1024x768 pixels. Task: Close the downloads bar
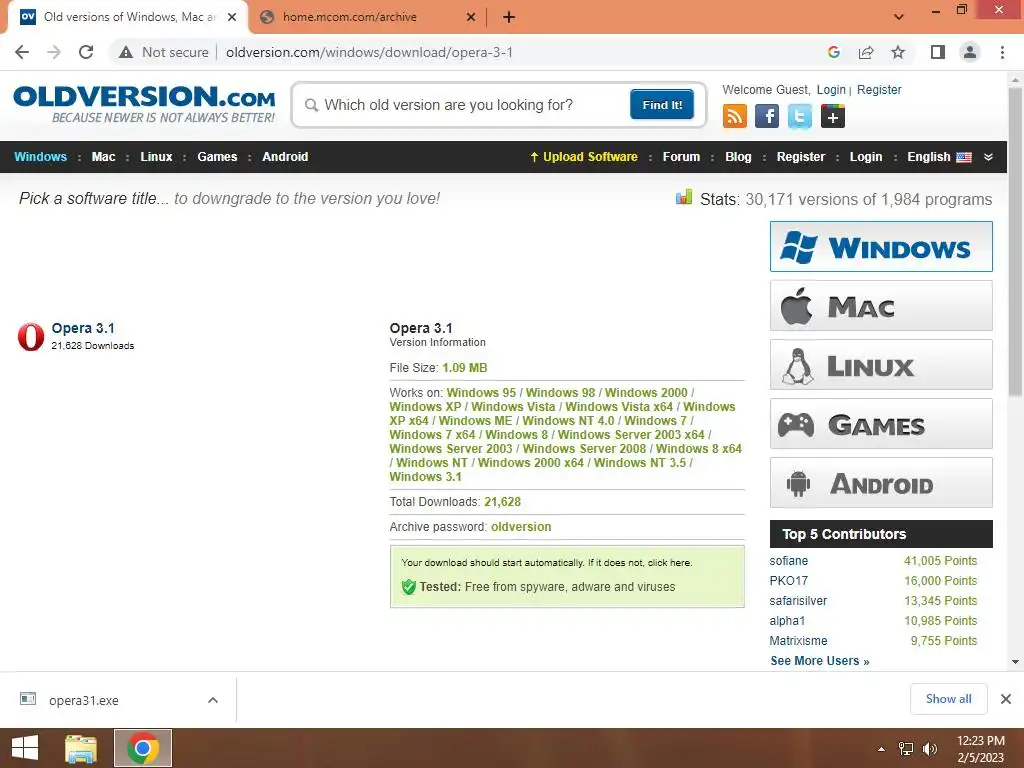1006,699
